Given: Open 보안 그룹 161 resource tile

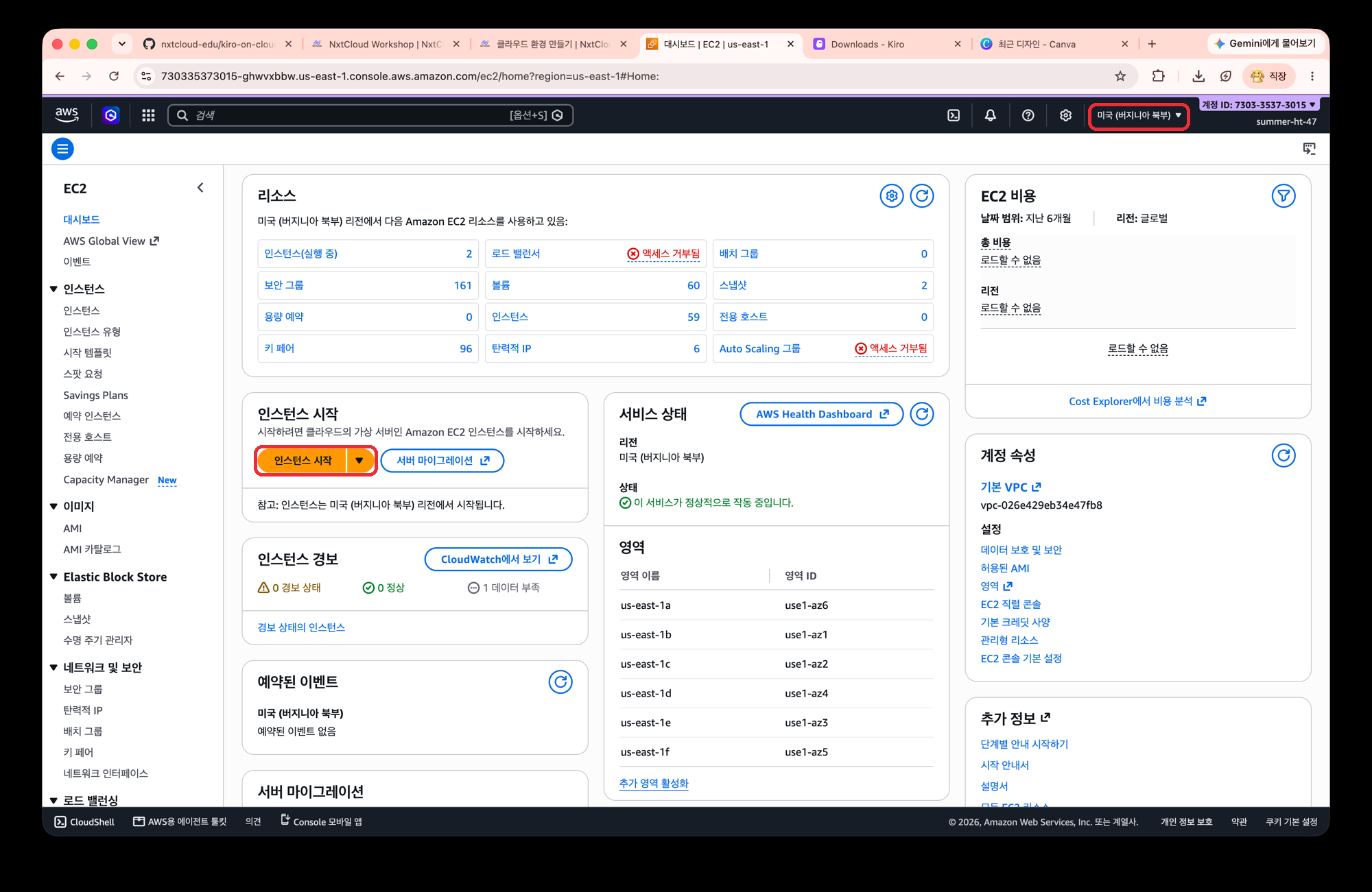Looking at the screenshot, I should 368,285.
